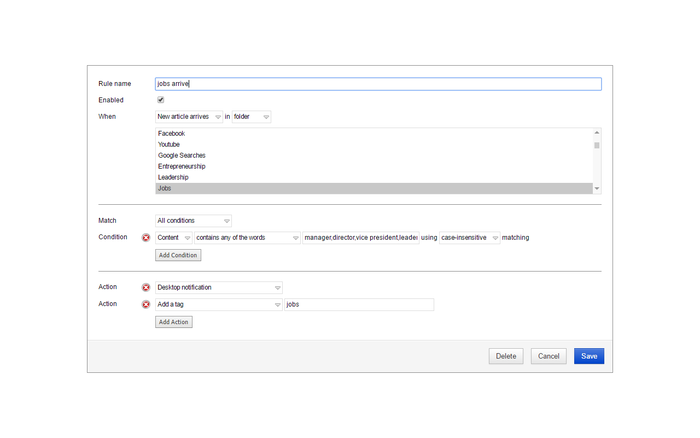Open the 'New article arrives' trigger dropdown
Screen dimensions: 700x438
click(189, 117)
